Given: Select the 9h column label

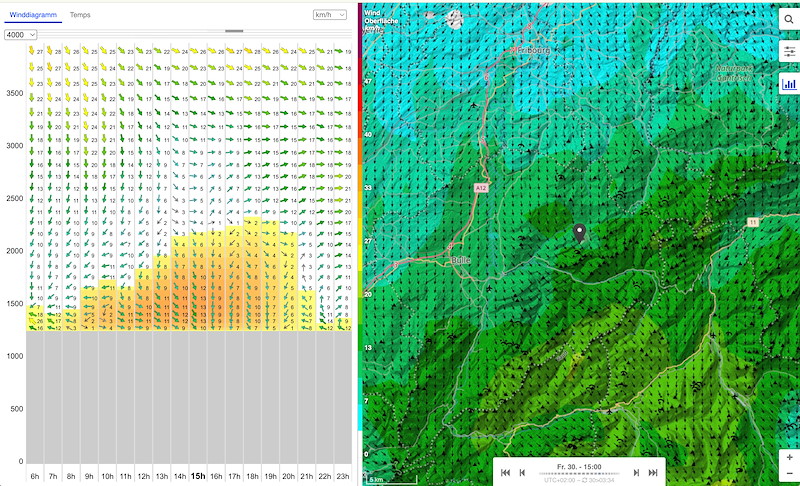Looking at the screenshot, I should click(x=89, y=476).
